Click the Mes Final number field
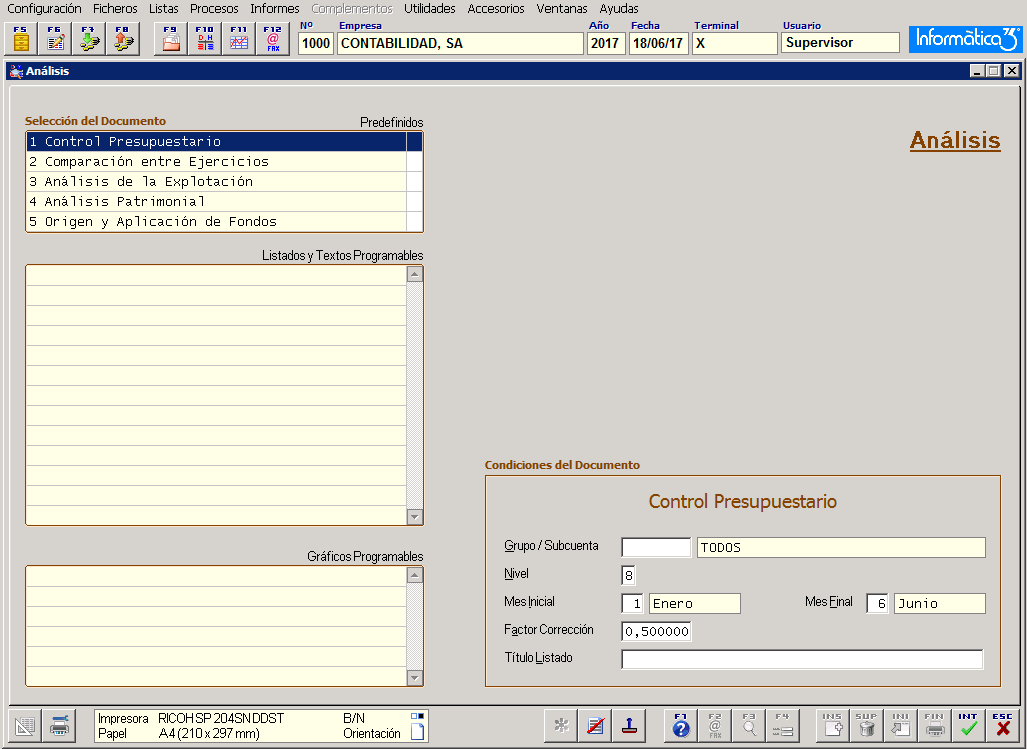This screenshot has width=1027, height=749. point(877,604)
